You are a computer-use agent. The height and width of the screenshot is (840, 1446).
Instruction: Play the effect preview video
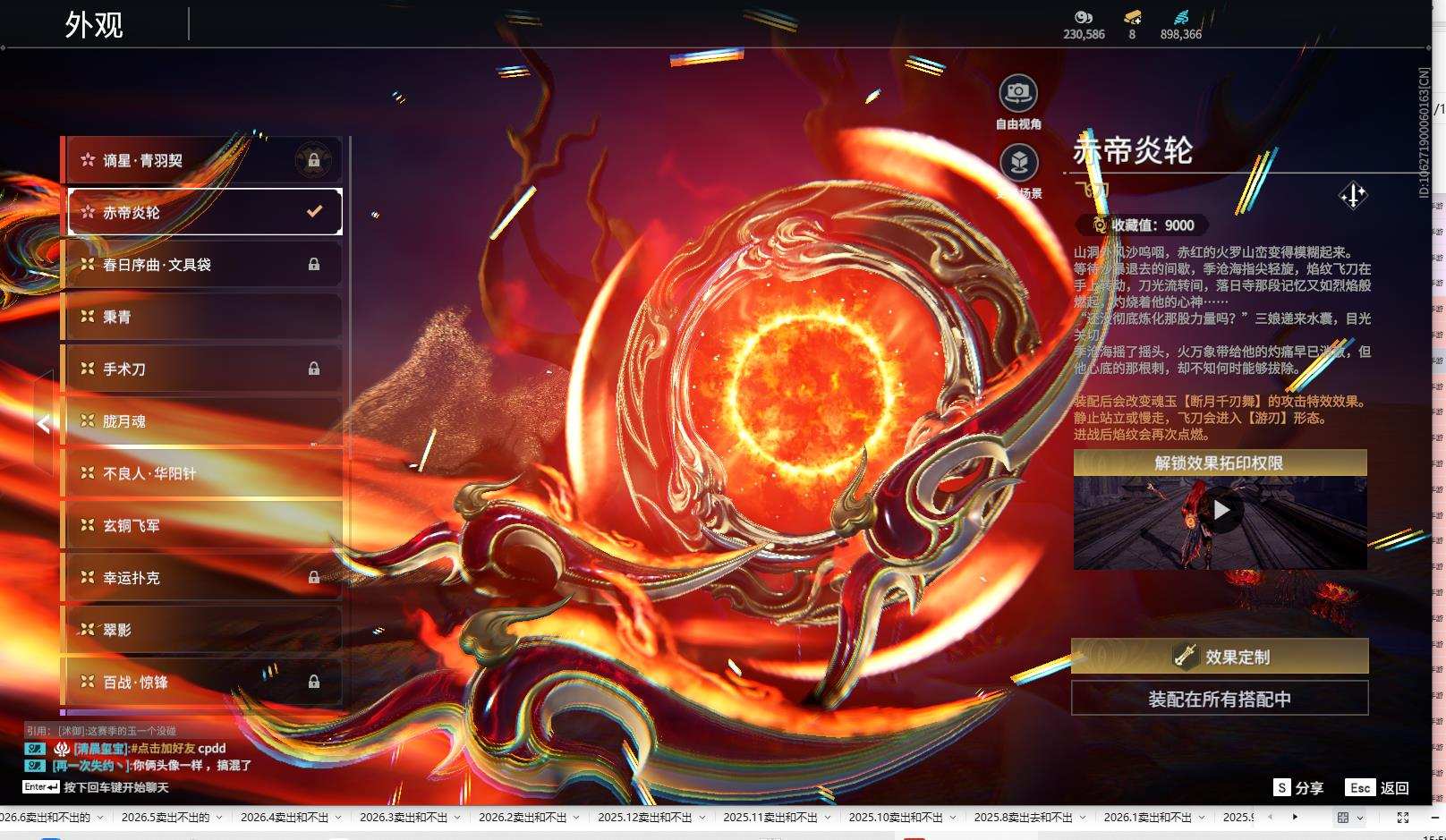point(1221,510)
